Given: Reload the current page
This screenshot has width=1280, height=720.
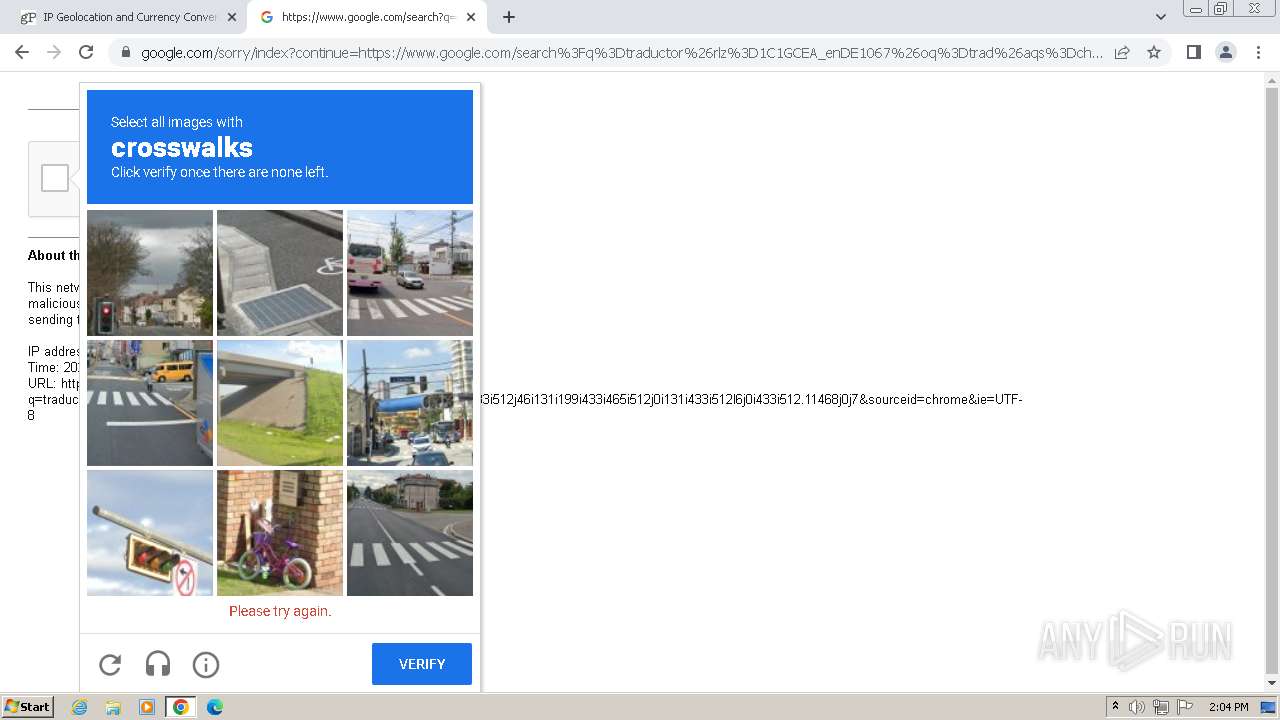Looking at the screenshot, I should point(86,52).
